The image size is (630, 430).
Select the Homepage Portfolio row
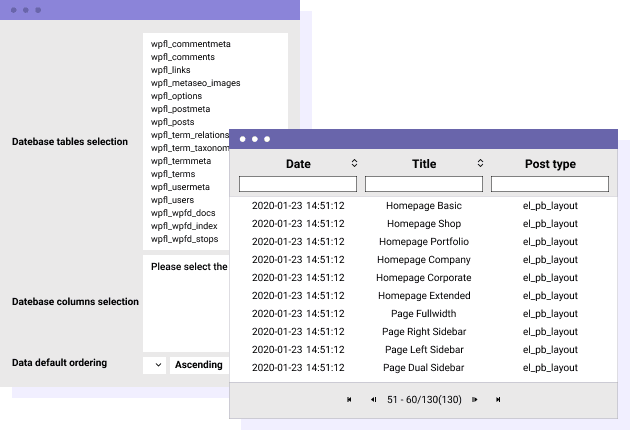point(423,242)
